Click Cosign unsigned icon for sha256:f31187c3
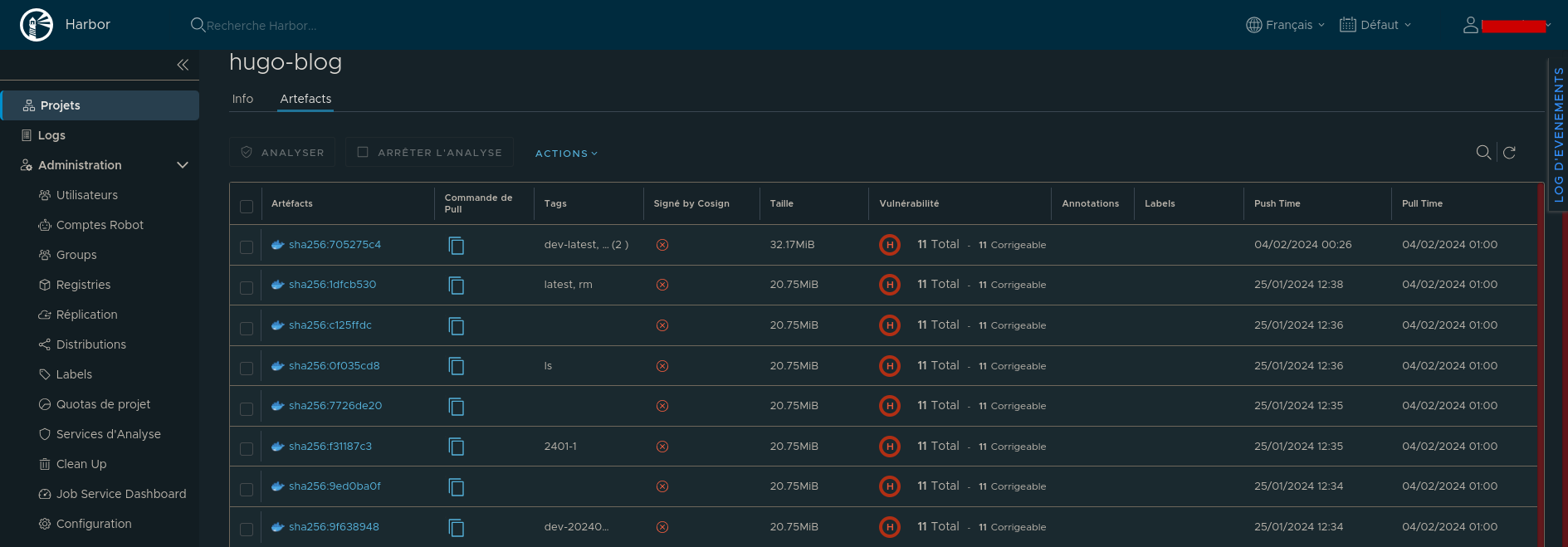Image resolution: width=1568 pixels, height=547 pixels. click(662, 447)
